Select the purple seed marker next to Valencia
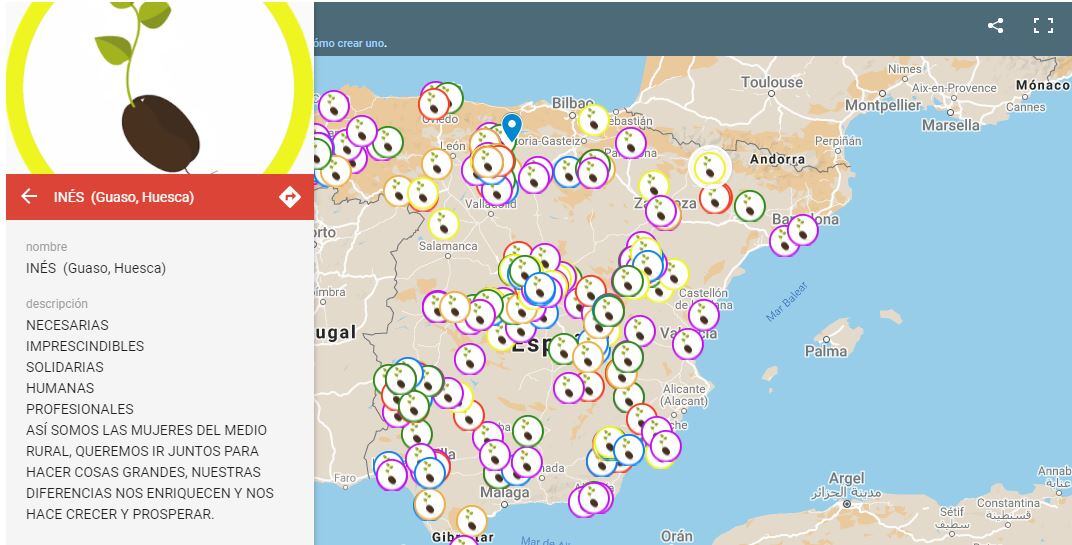This screenshot has width=1072, height=545. coord(687,343)
